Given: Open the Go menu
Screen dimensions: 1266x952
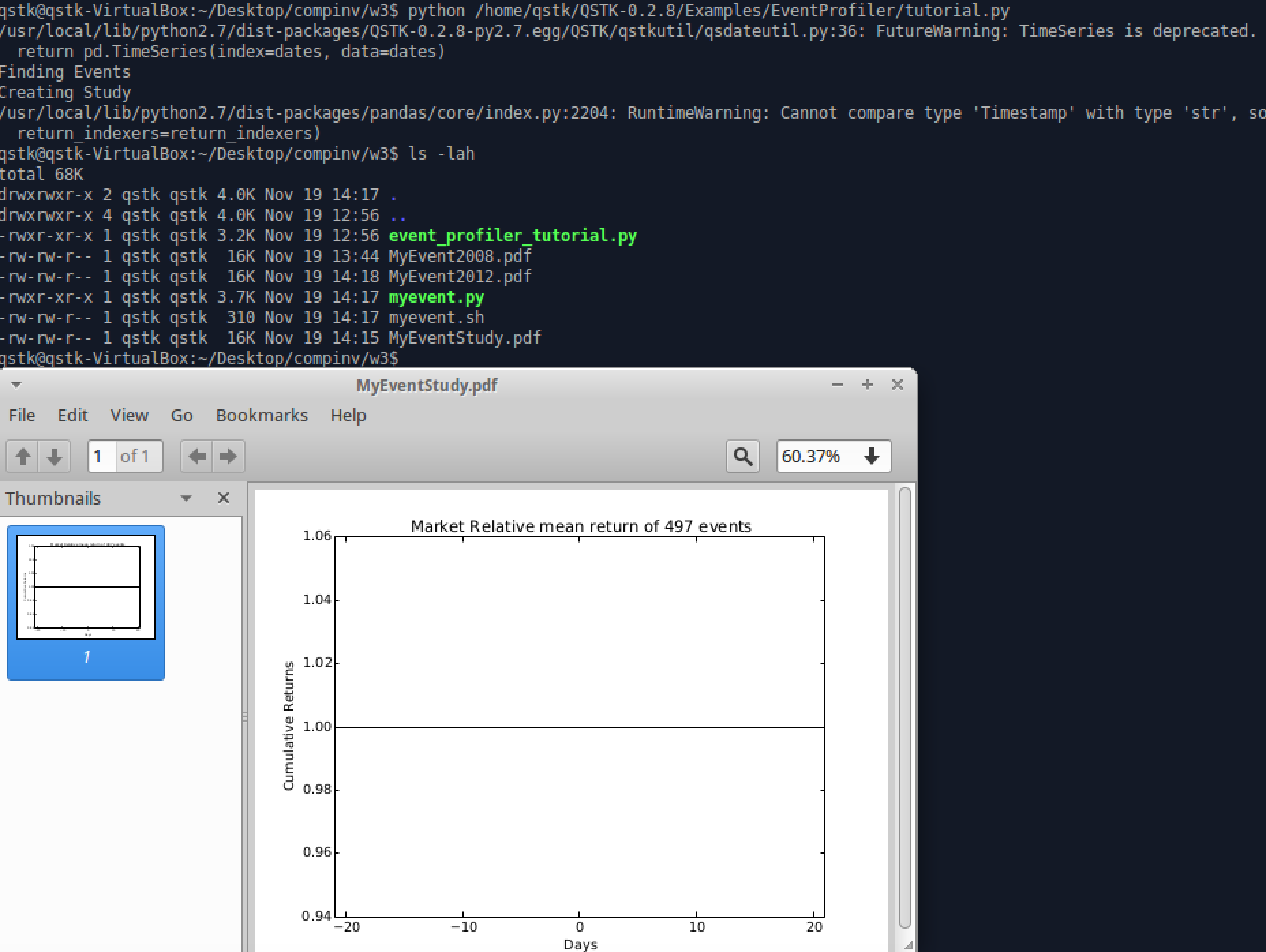Looking at the screenshot, I should coord(181,415).
